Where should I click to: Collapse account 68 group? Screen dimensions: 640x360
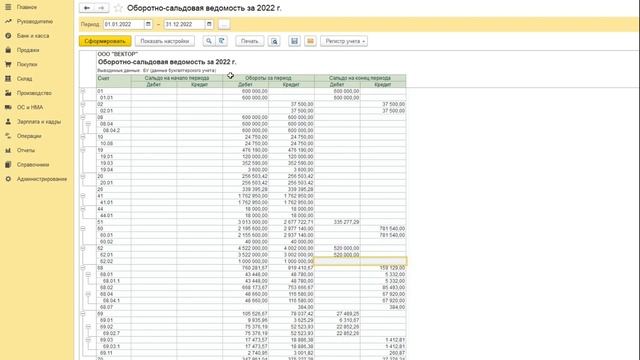pos(83,268)
